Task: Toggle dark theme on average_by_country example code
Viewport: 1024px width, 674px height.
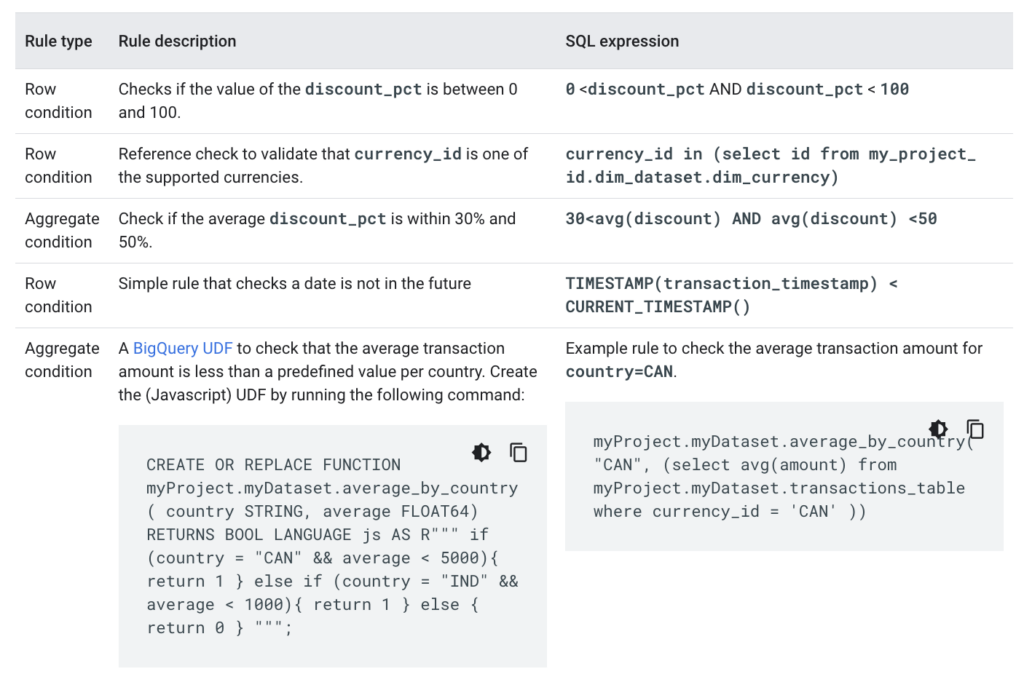Action: [x=938, y=429]
